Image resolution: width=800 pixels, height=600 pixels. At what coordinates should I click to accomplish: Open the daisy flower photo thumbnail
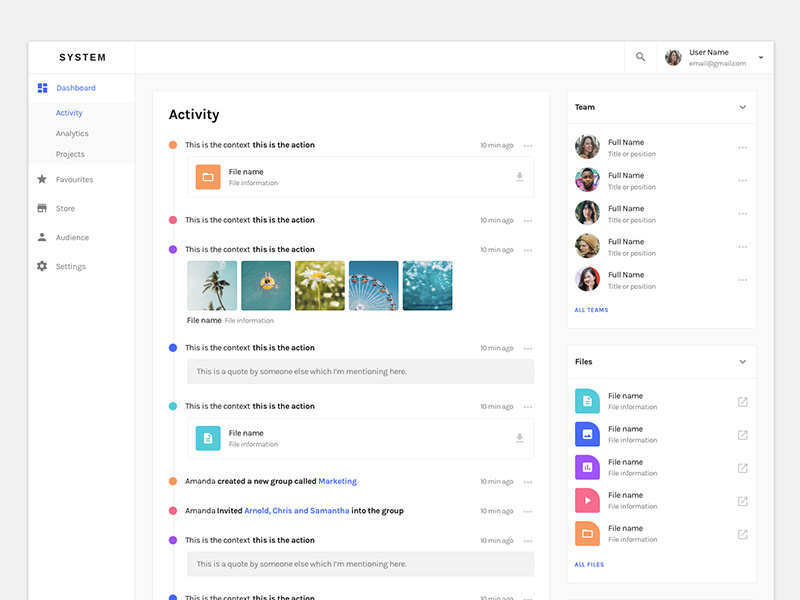[x=320, y=286]
